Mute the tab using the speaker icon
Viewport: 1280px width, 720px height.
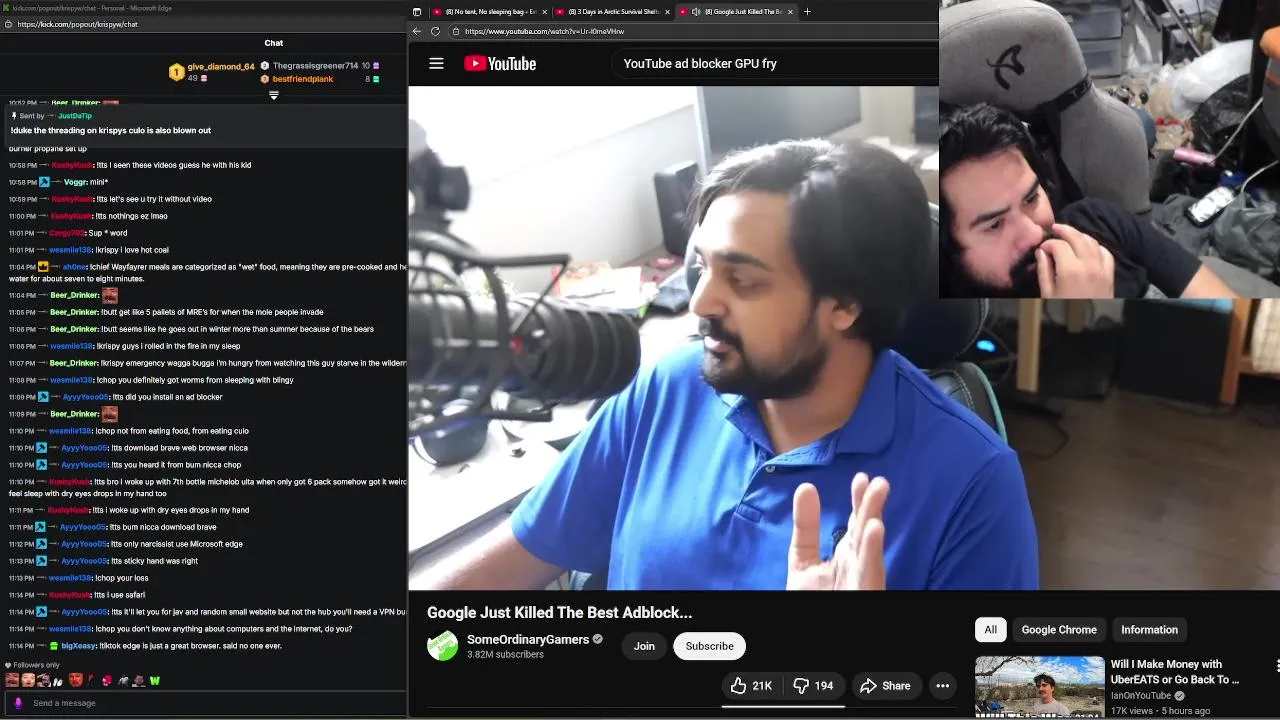tap(696, 12)
